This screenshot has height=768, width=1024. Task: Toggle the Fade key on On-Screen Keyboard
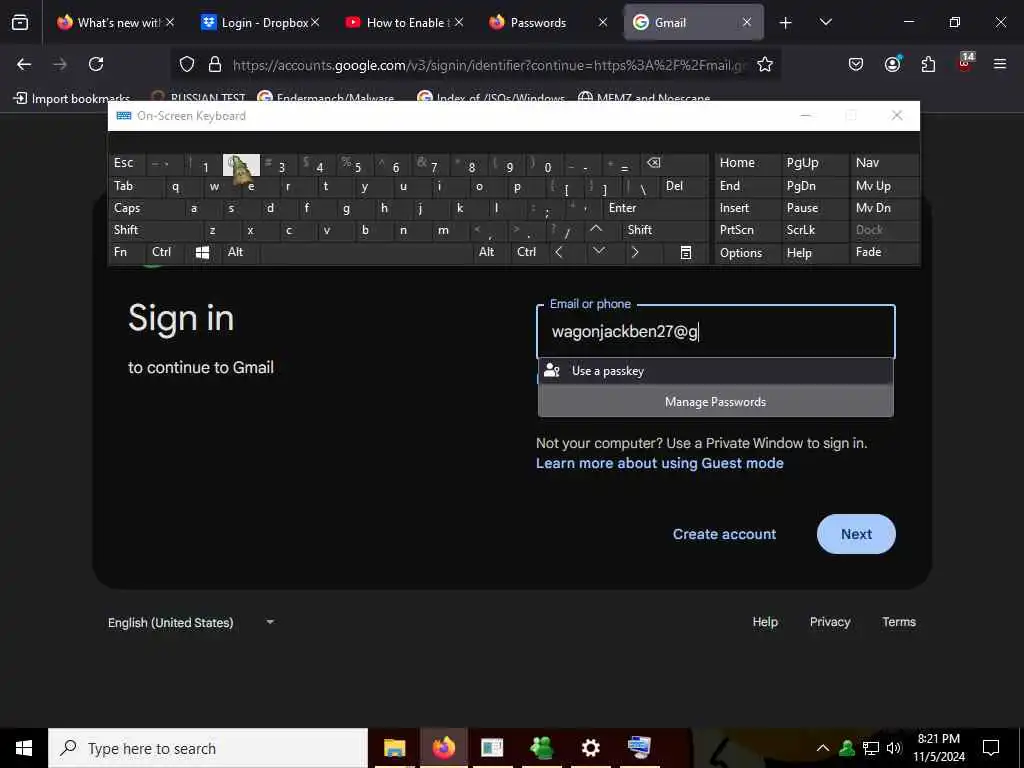tap(884, 252)
